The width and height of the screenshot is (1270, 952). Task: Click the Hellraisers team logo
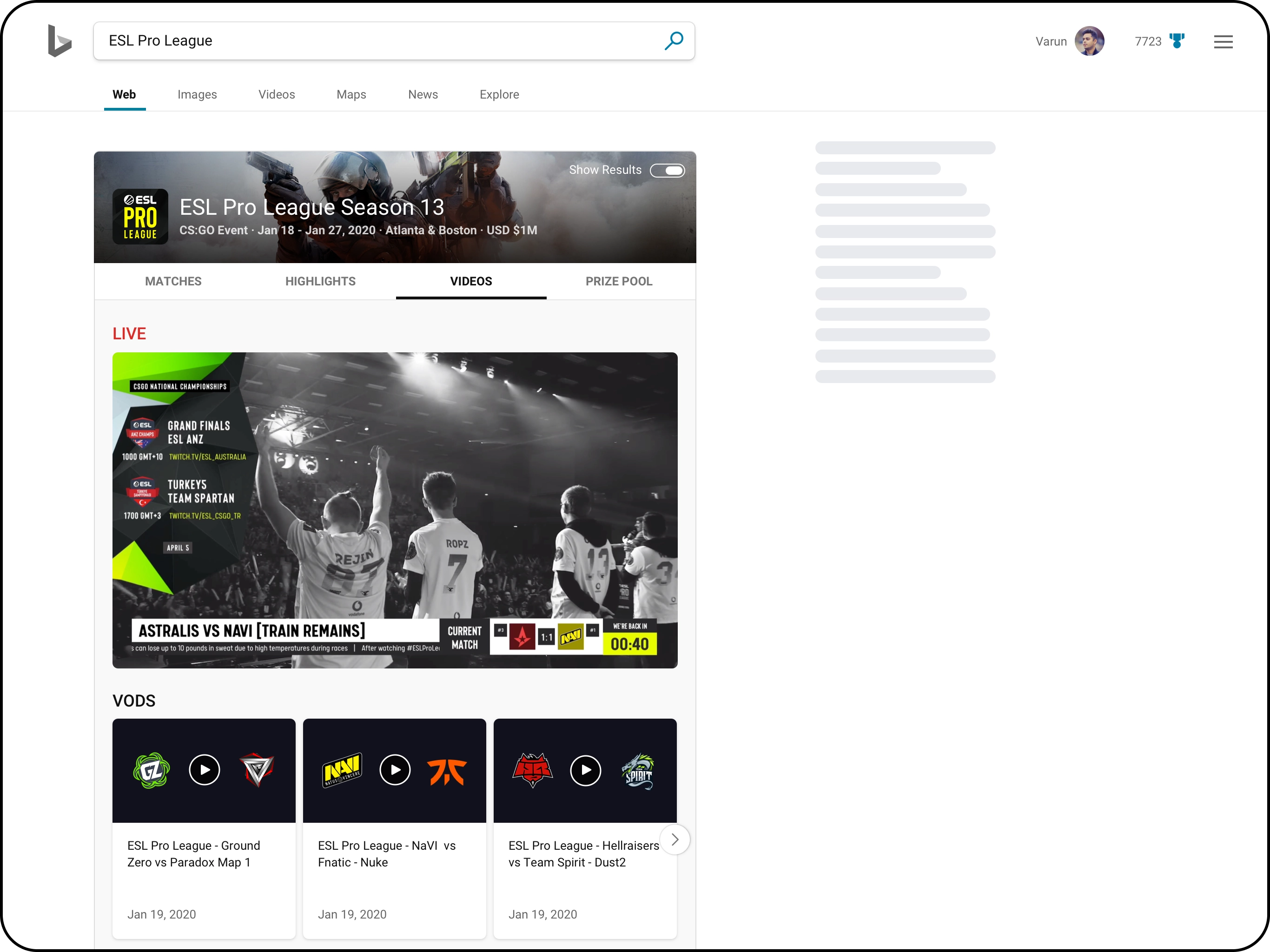(x=533, y=770)
